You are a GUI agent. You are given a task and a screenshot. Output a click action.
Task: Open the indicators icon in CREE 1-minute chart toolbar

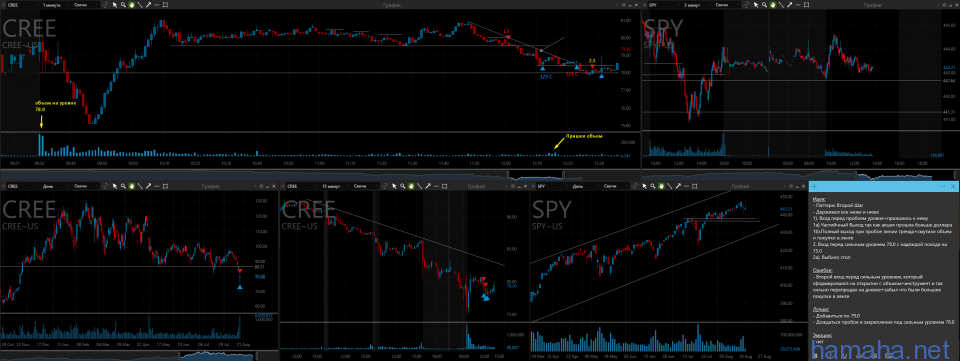pos(105,5)
